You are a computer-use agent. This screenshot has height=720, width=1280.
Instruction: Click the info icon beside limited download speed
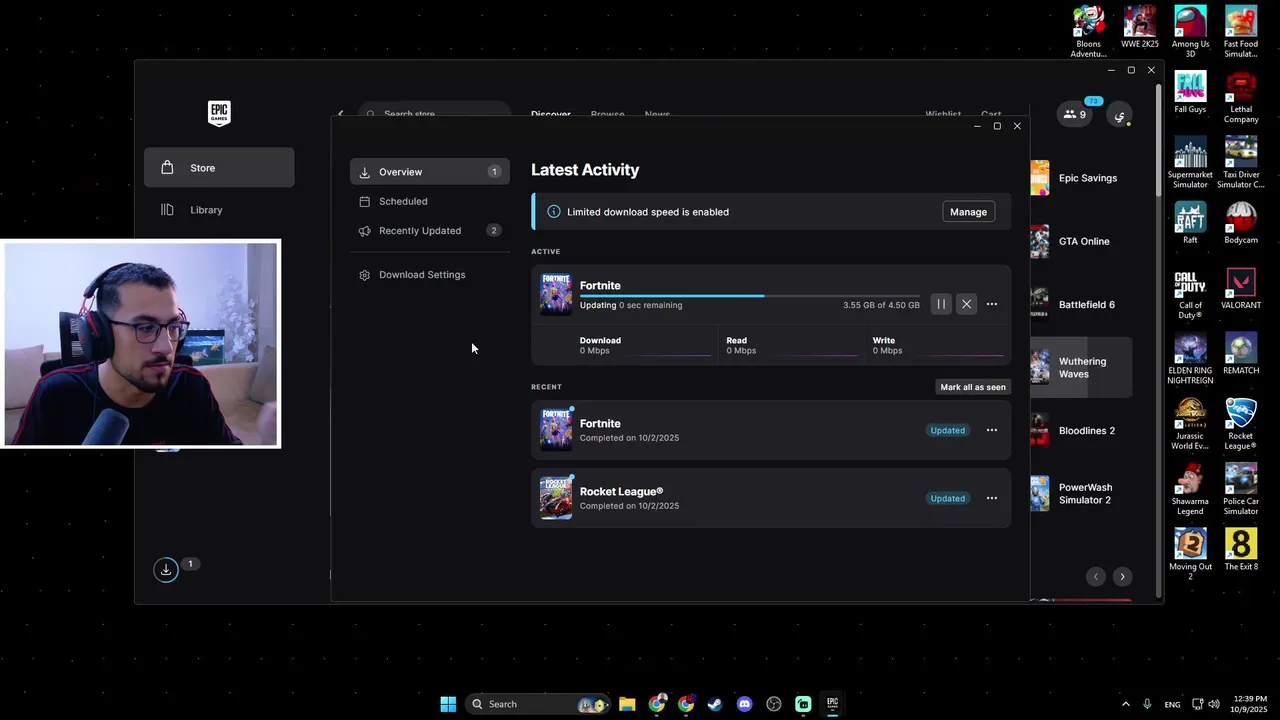coord(553,212)
